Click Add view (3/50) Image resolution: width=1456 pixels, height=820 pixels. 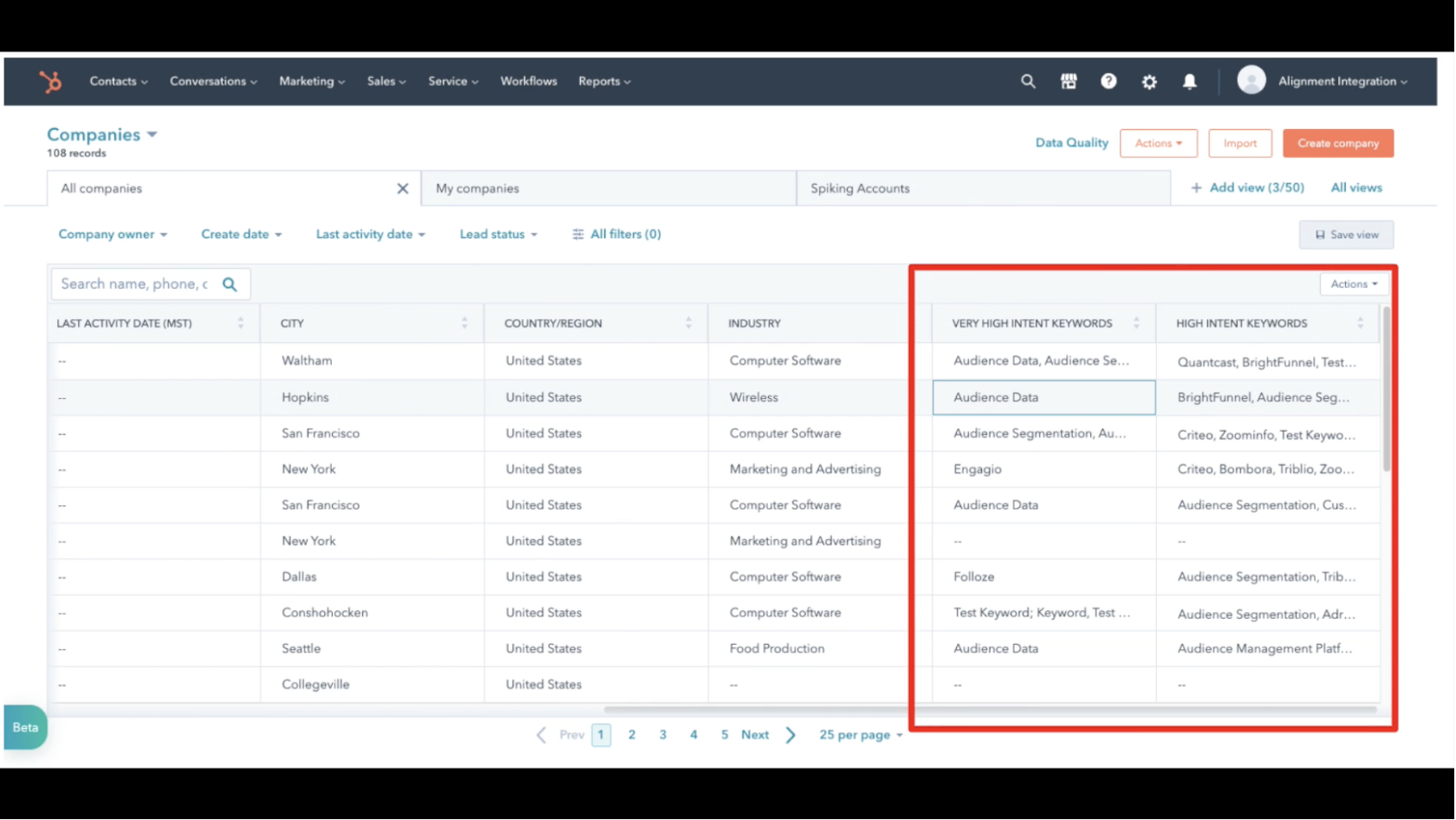(x=1249, y=188)
